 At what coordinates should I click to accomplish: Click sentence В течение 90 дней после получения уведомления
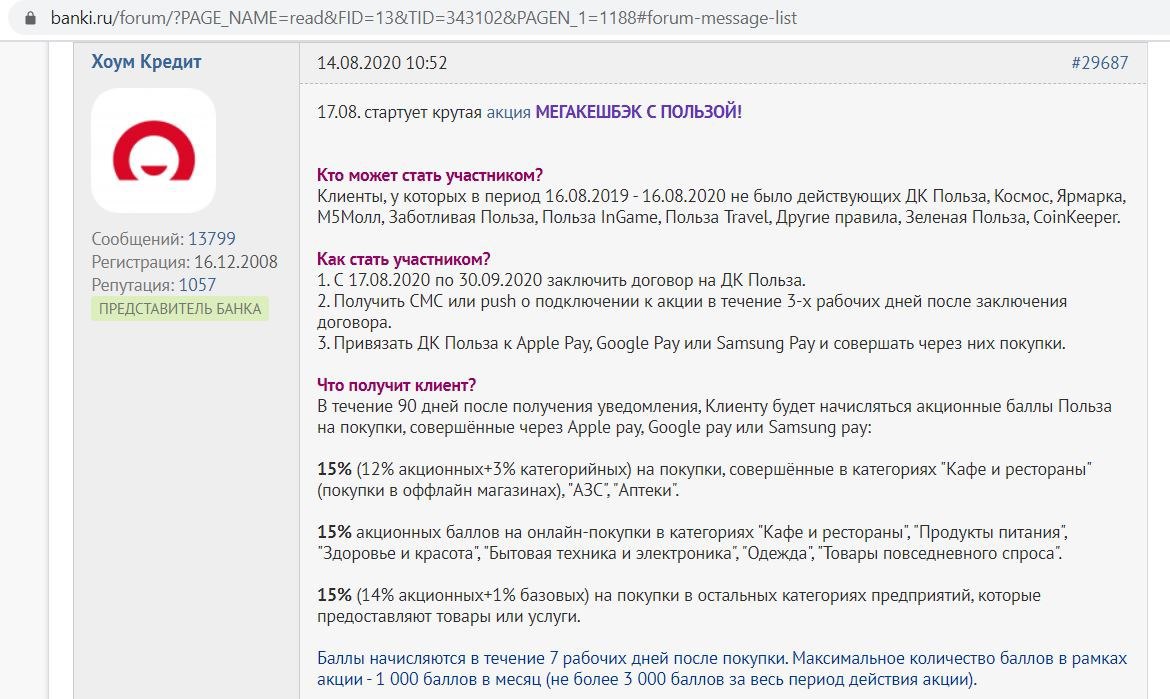(x=714, y=417)
